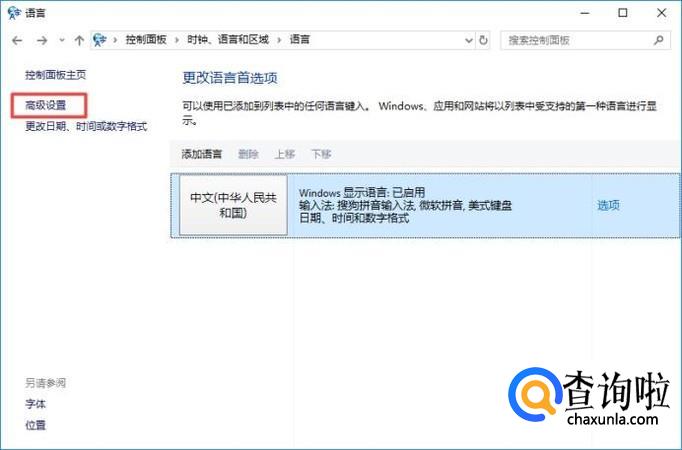This screenshot has width=682, height=450.
Task: Expand chevron before 控制面板 breadcrumb
Action: click(115, 40)
